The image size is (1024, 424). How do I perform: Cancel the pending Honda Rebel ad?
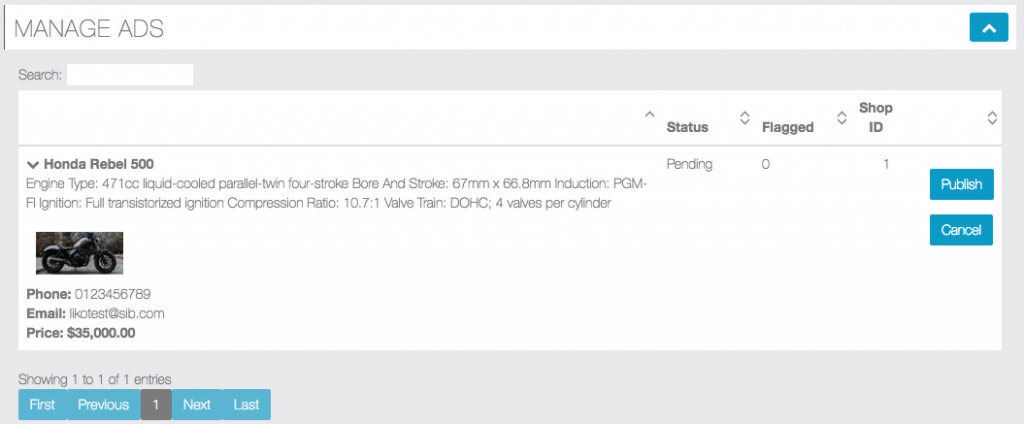961,230
